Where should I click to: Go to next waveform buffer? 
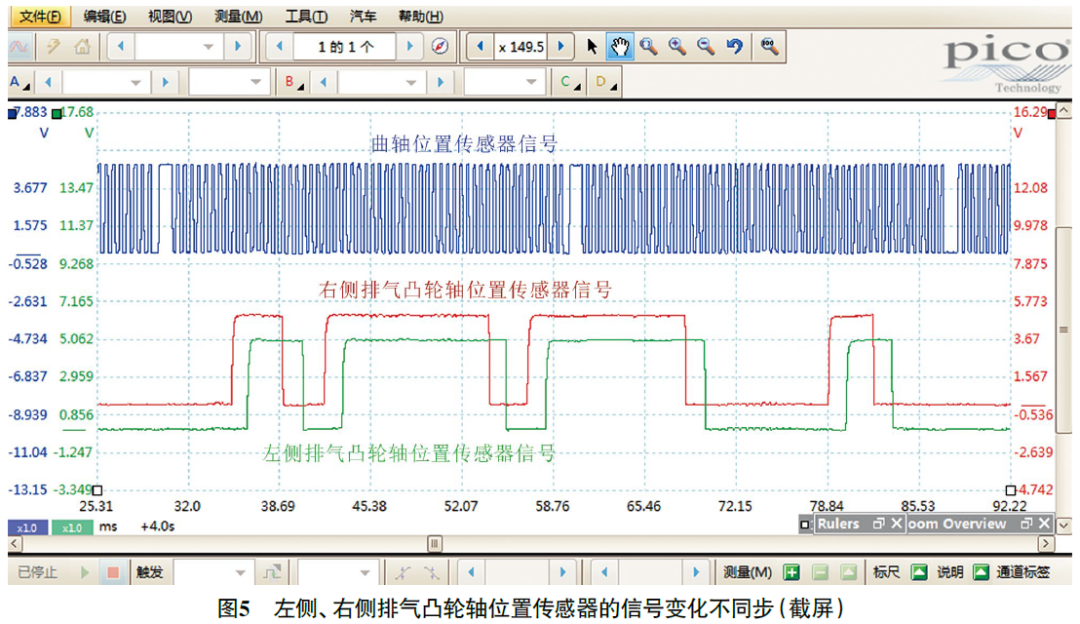pos(410,47)
